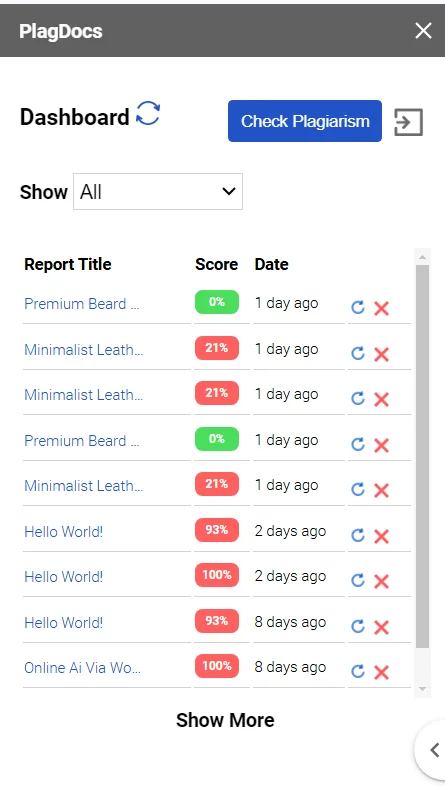The image size is (445, 789).
Task: Click the report list scrollbar up arrow
Action: (x=422, y=257)
